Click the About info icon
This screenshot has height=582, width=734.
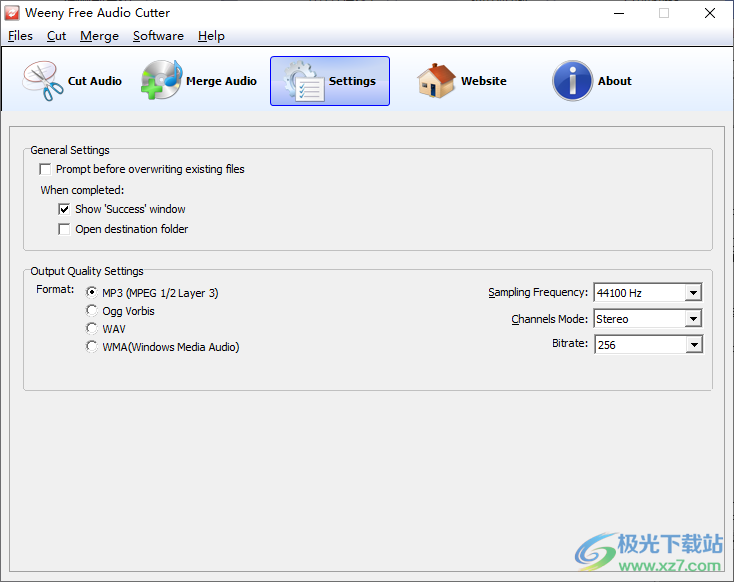[572, 81]
